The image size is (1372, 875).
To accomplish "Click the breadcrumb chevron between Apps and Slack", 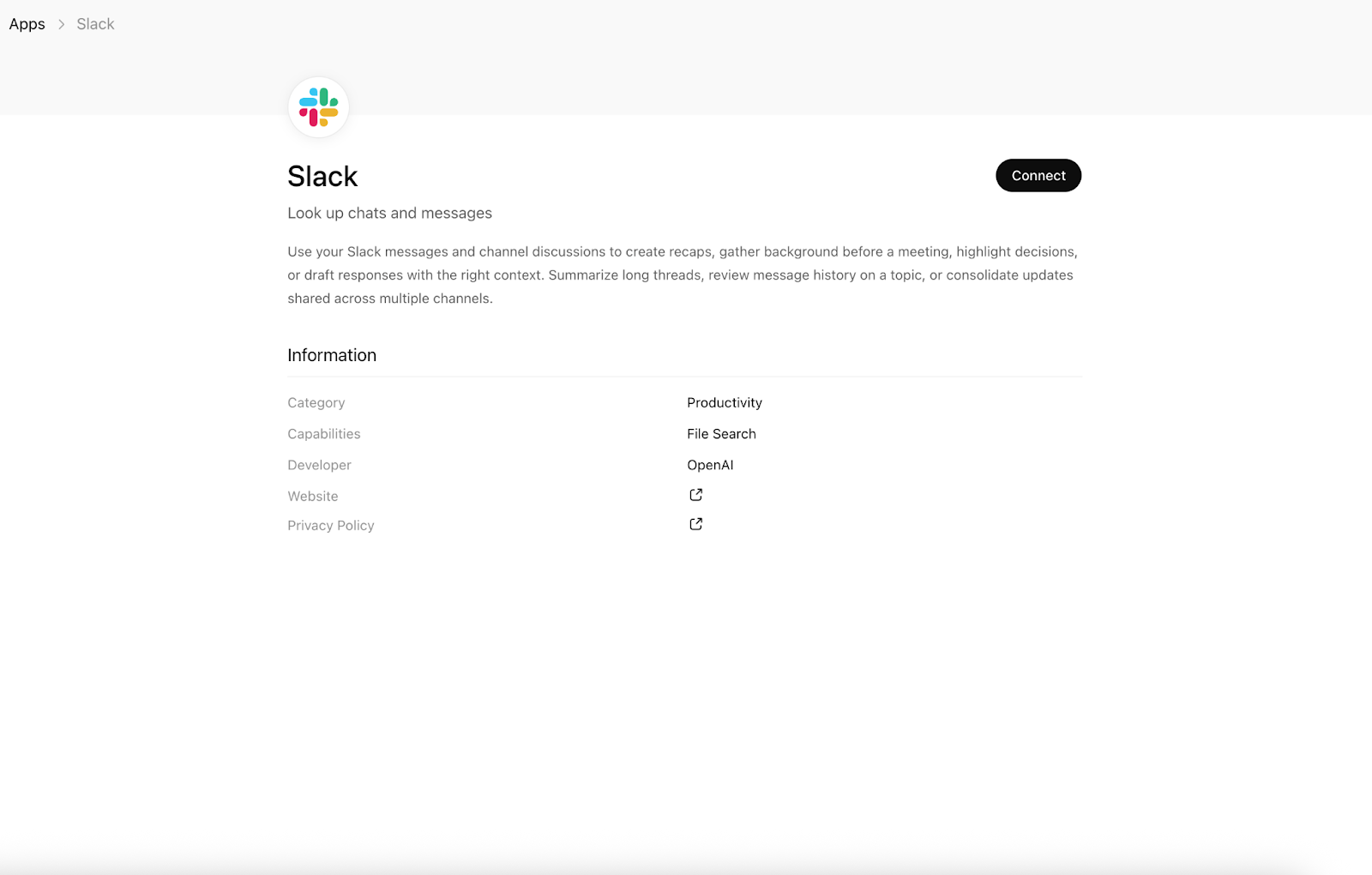I will click(61, 24).
